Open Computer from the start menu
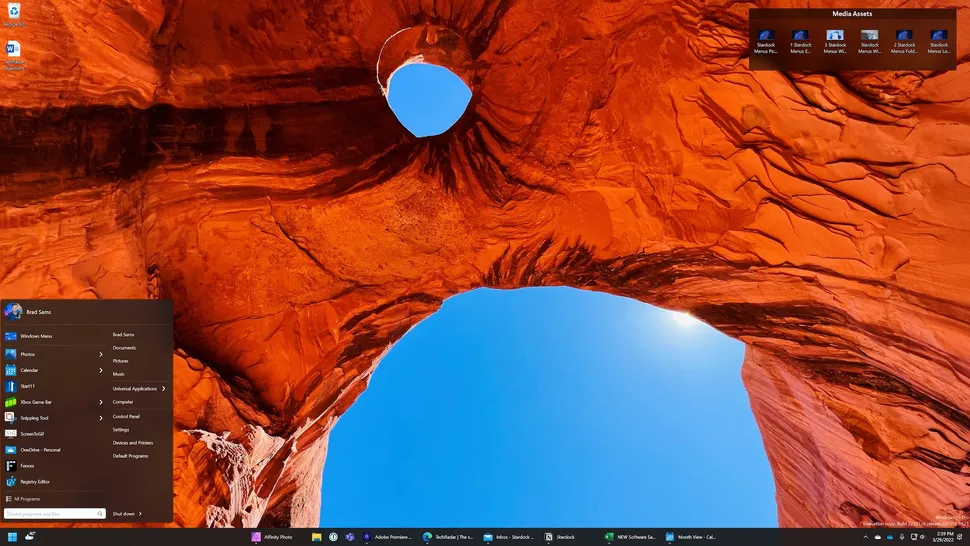The width and height of the screenshot is (970, 546). (123, 402)
